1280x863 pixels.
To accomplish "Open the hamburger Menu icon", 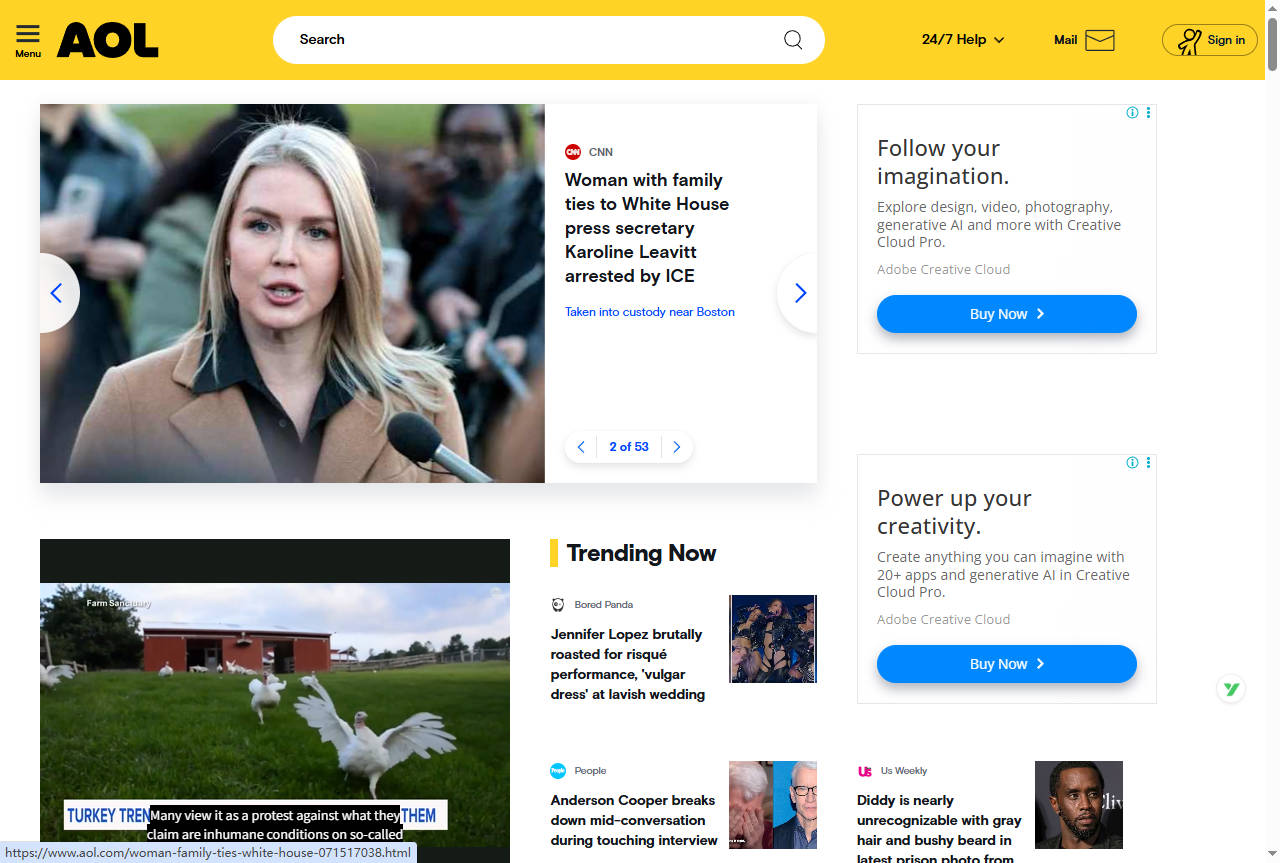I will click(x=28, y=40).
